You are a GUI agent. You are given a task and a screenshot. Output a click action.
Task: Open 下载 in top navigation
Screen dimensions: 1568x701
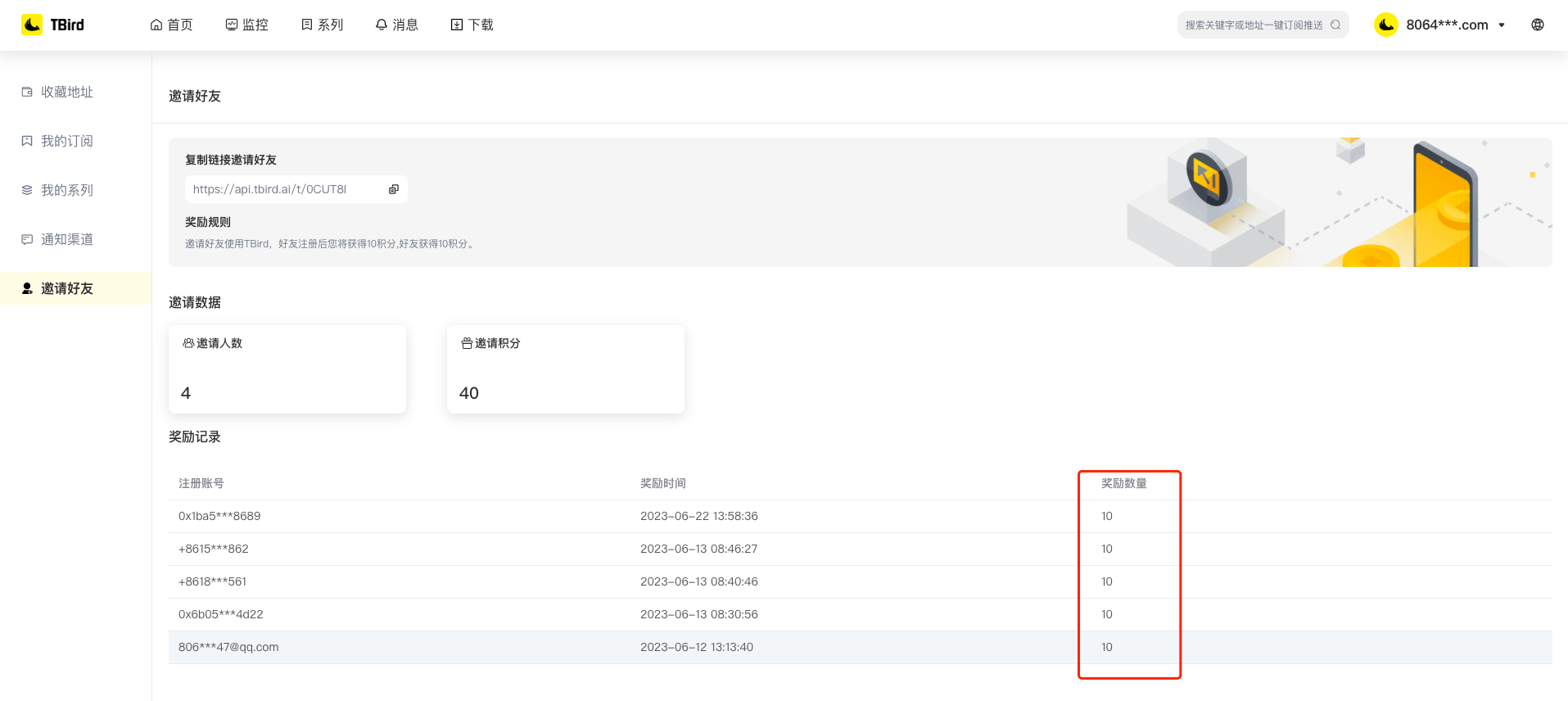472,25
